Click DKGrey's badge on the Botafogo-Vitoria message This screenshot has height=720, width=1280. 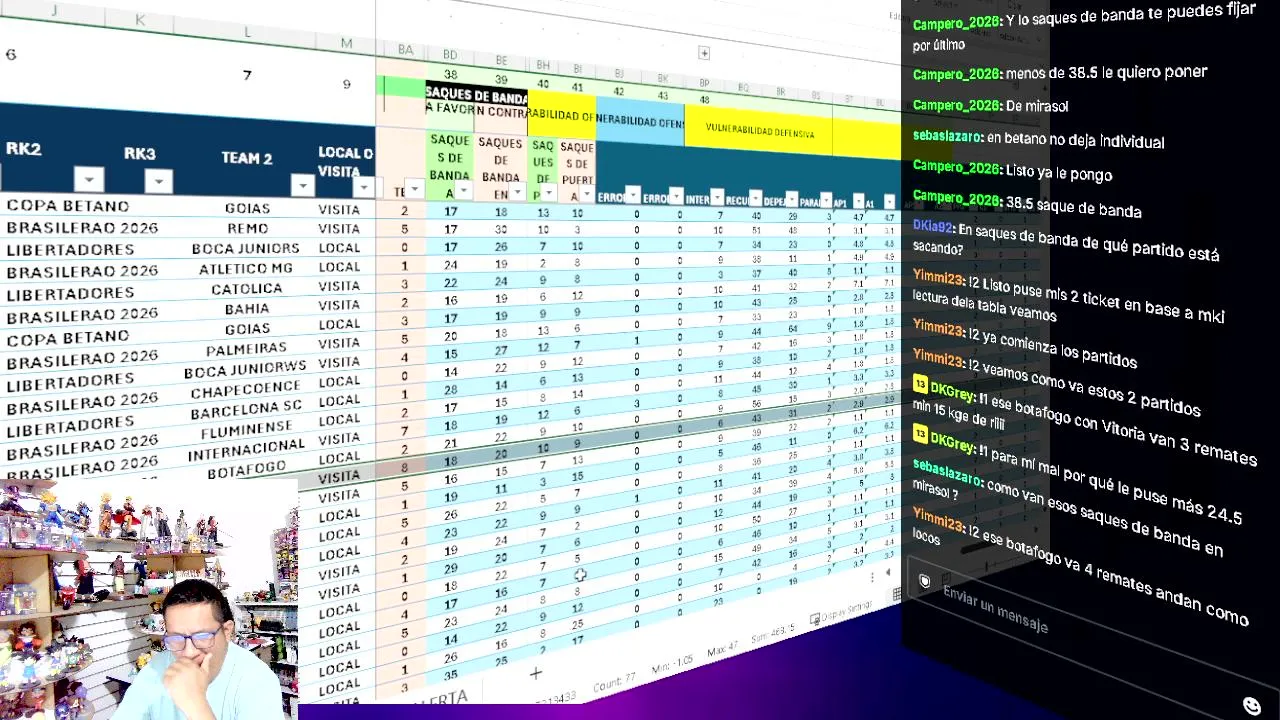tap(919, 383)
